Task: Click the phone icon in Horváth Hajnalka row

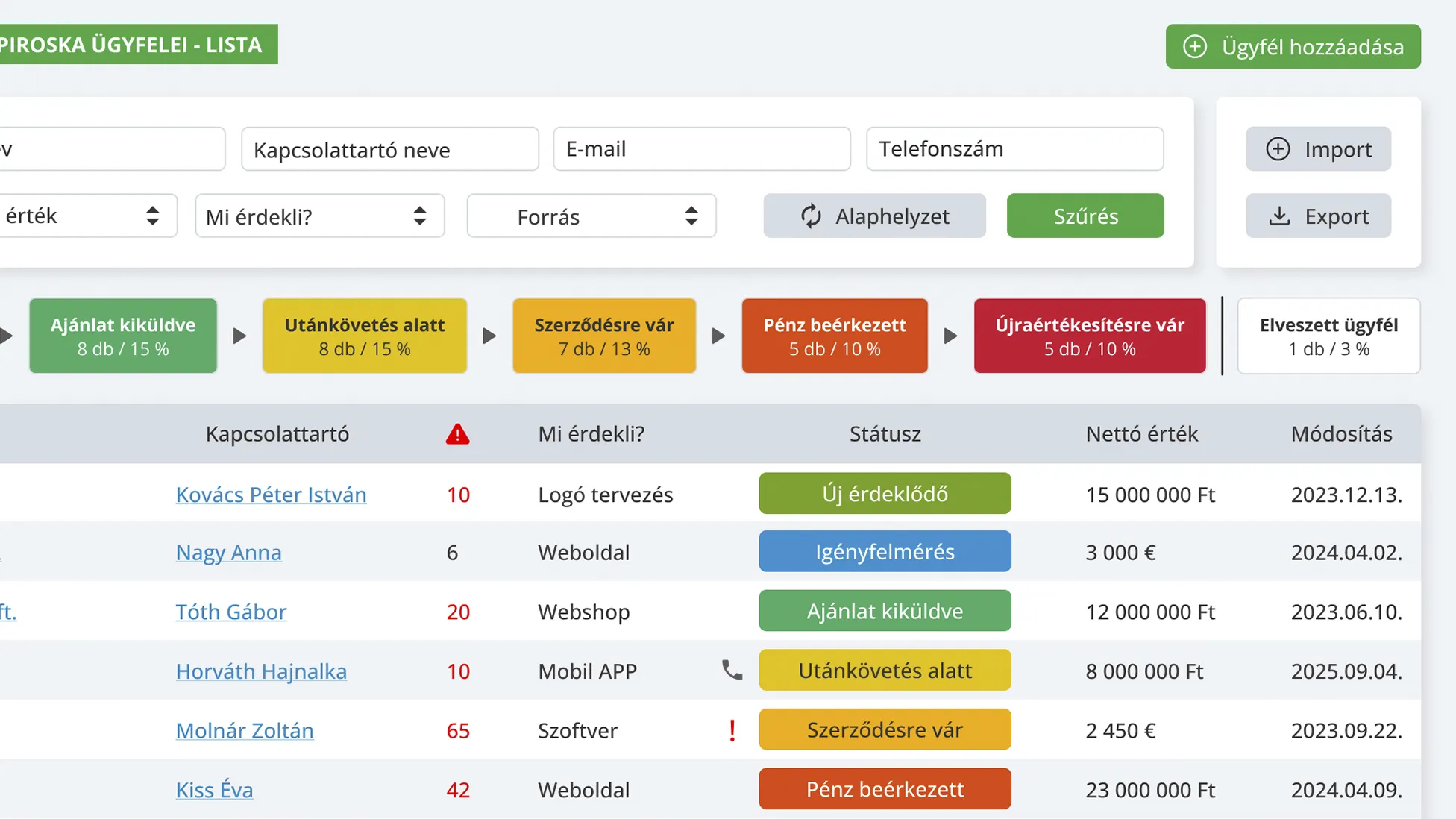Action: click(x=732, y=670)
